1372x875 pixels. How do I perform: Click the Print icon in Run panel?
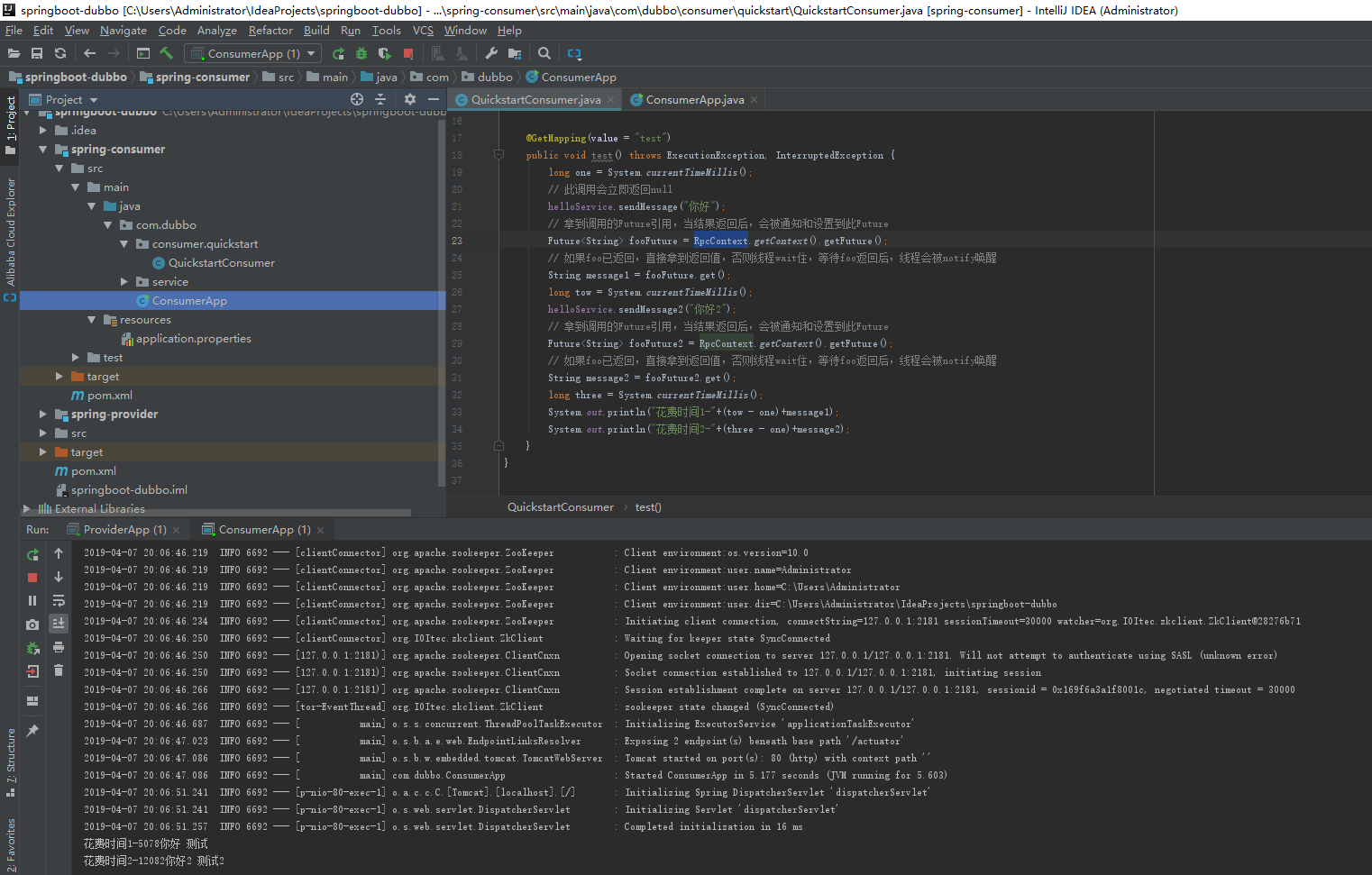(59, 647)
